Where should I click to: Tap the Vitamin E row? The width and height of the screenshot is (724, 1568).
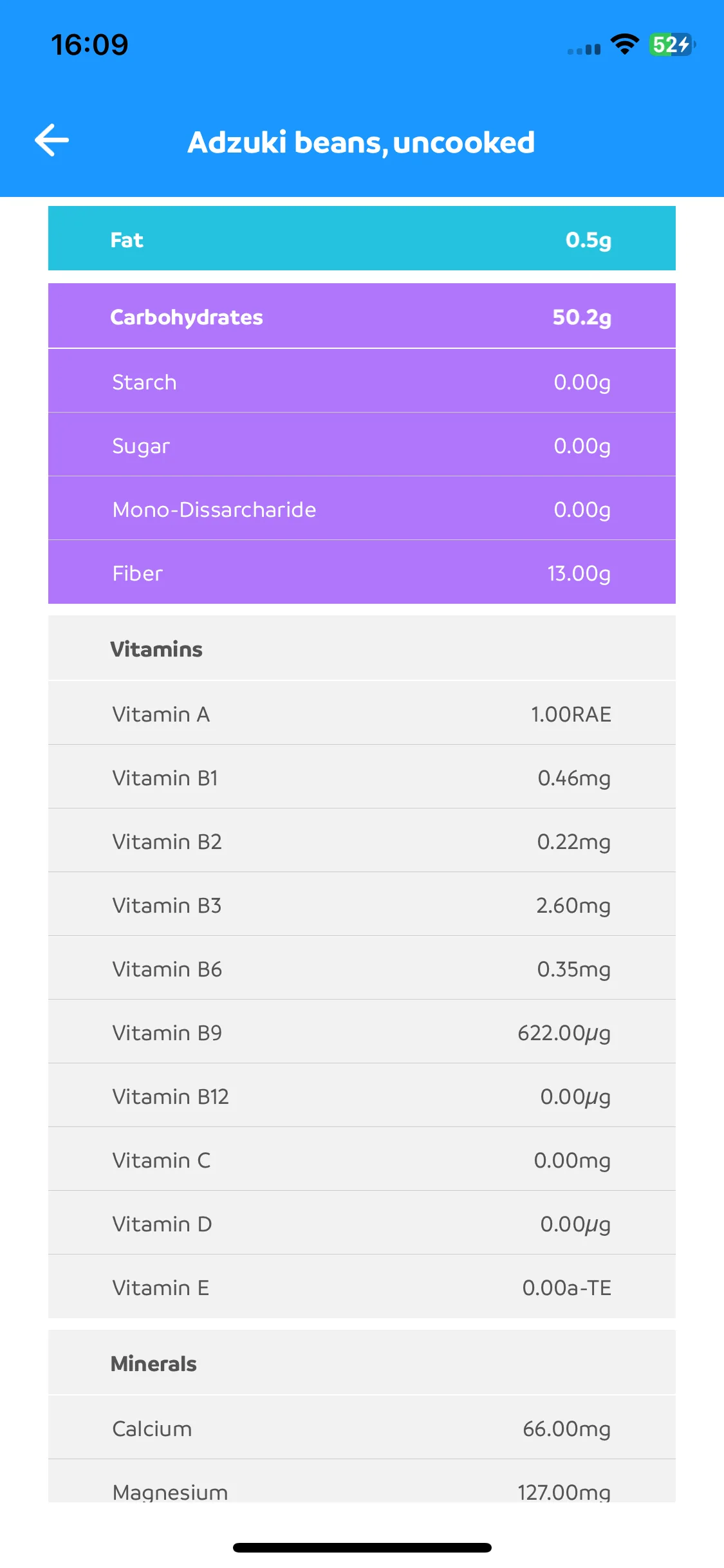pos(362,1287)
